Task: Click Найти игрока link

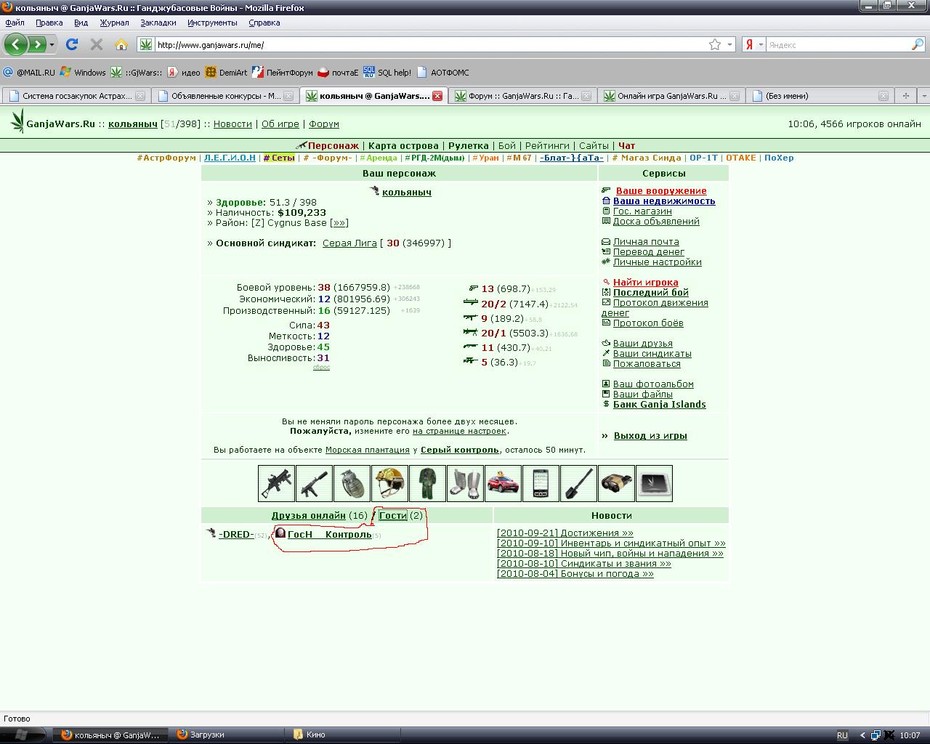Action: 645,282
